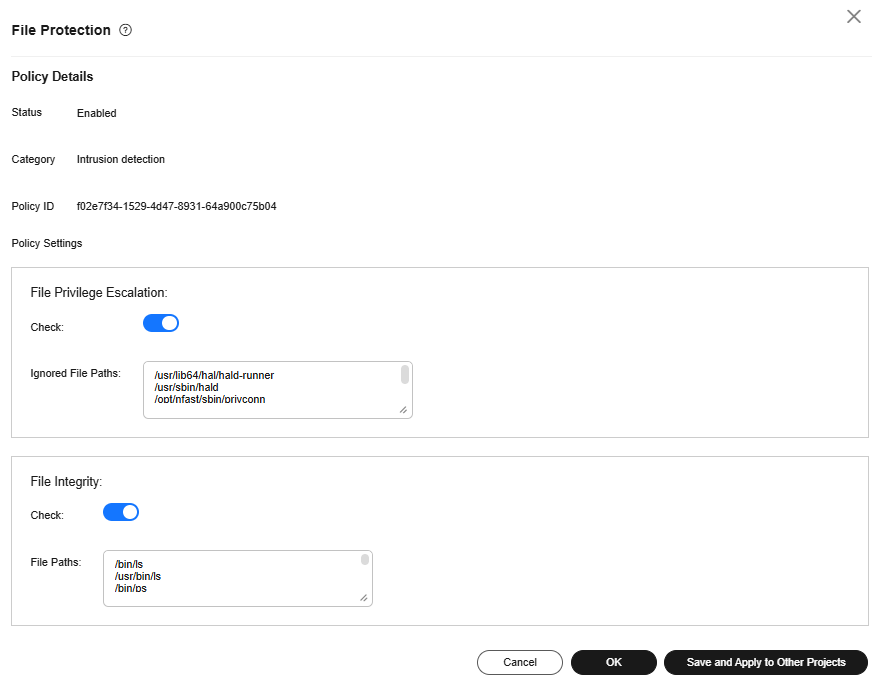Open the File Protection help icon
This screenshot has height=685, width=872.
point(126,30)
